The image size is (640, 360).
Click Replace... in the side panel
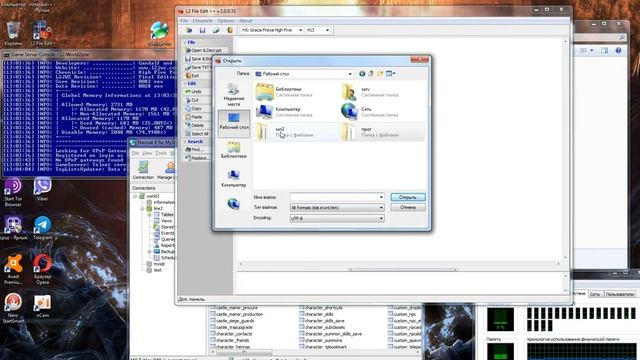click(196, 158)
